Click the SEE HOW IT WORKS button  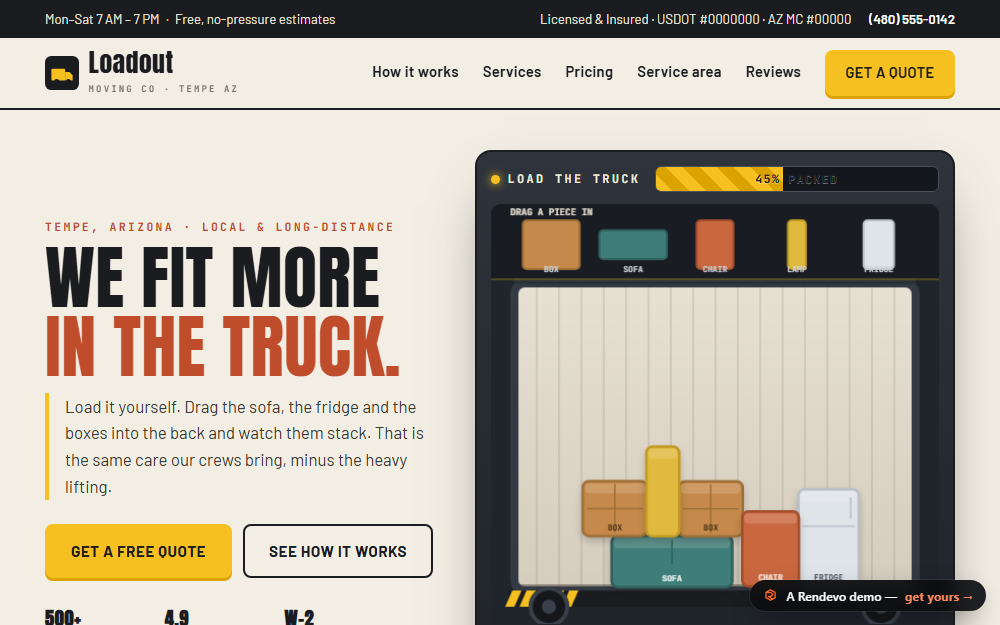click(x=337, y=552)
